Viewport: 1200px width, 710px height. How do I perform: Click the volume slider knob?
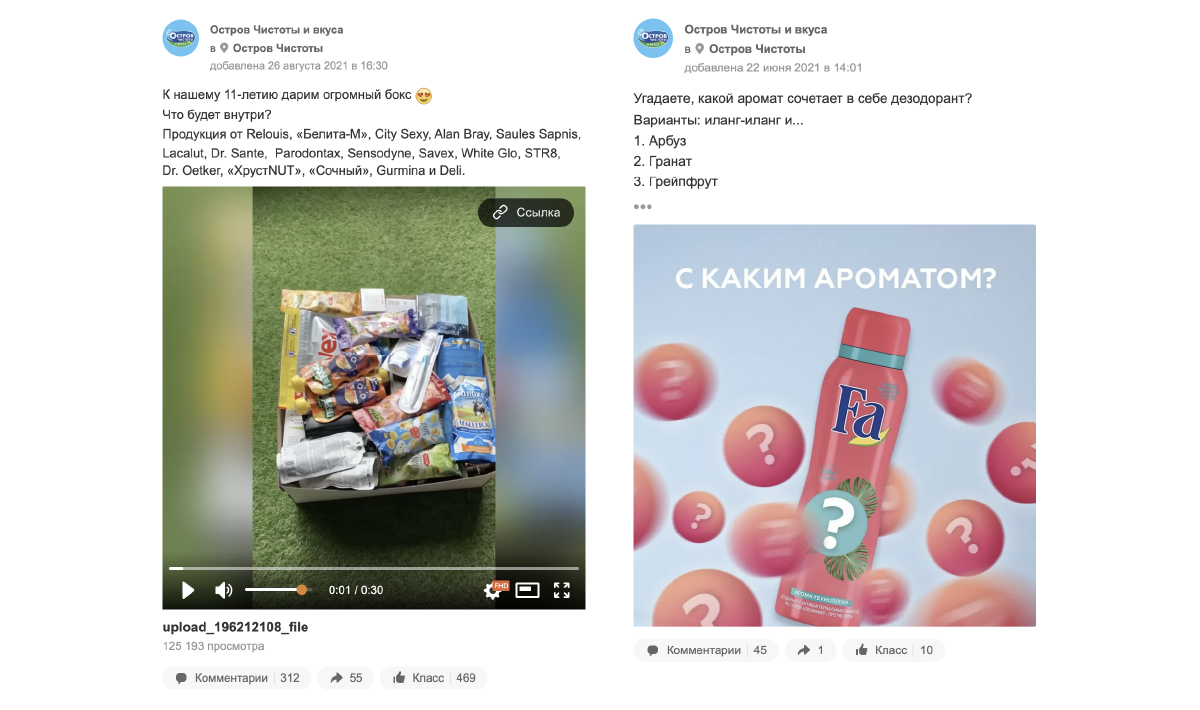(x=302, y=590)
